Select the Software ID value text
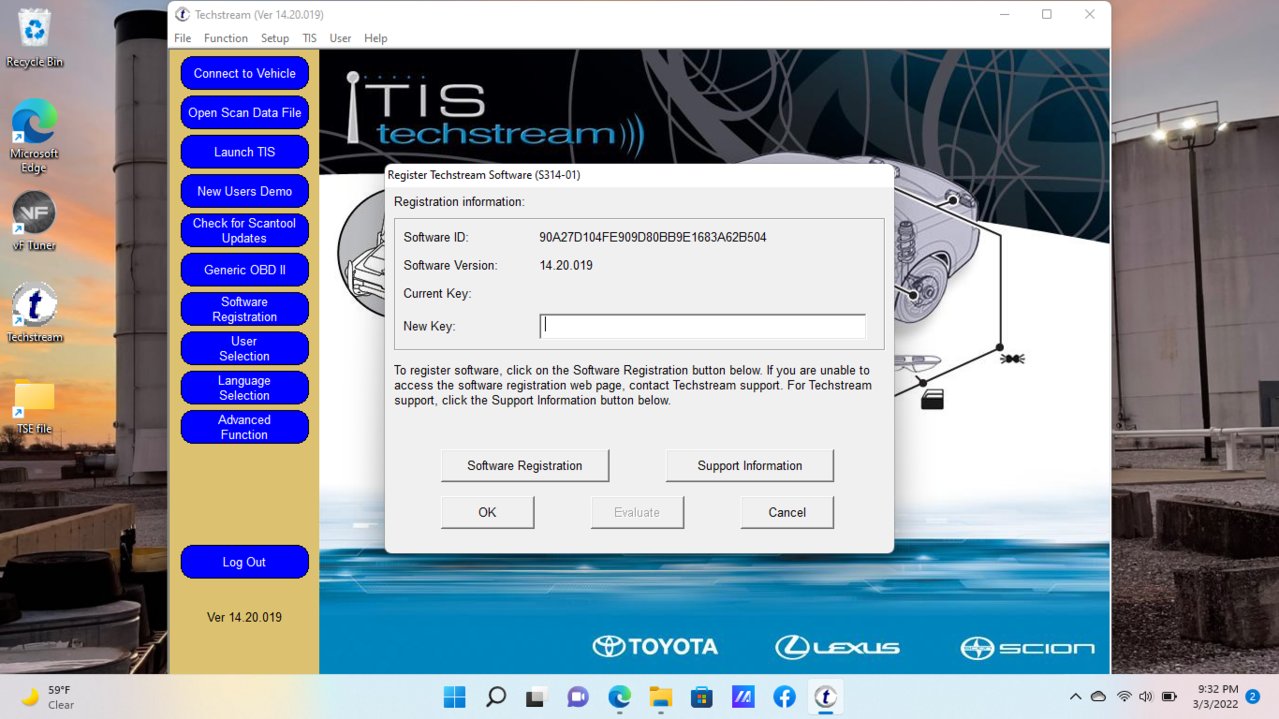The width and height of the screenshot is (1279, 719). [x=653, y=237]
